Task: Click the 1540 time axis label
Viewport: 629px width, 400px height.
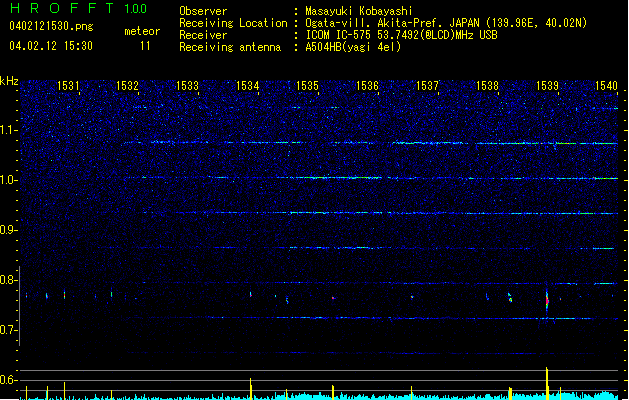Action: pyautogui.click(x=607, y=86)
